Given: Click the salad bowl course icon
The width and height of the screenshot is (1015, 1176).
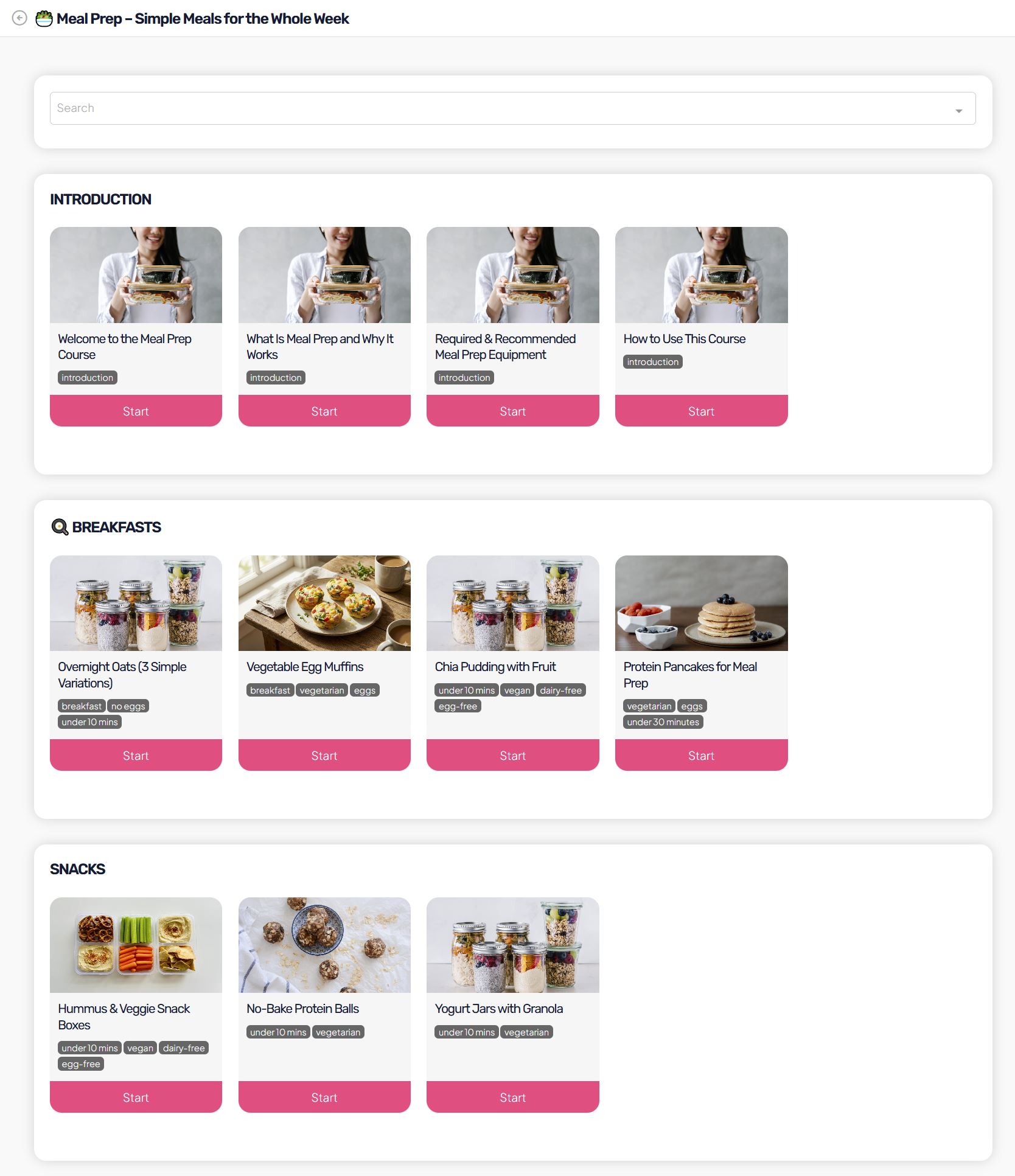Looking at the screenshot, I should [x=44, y=18].
